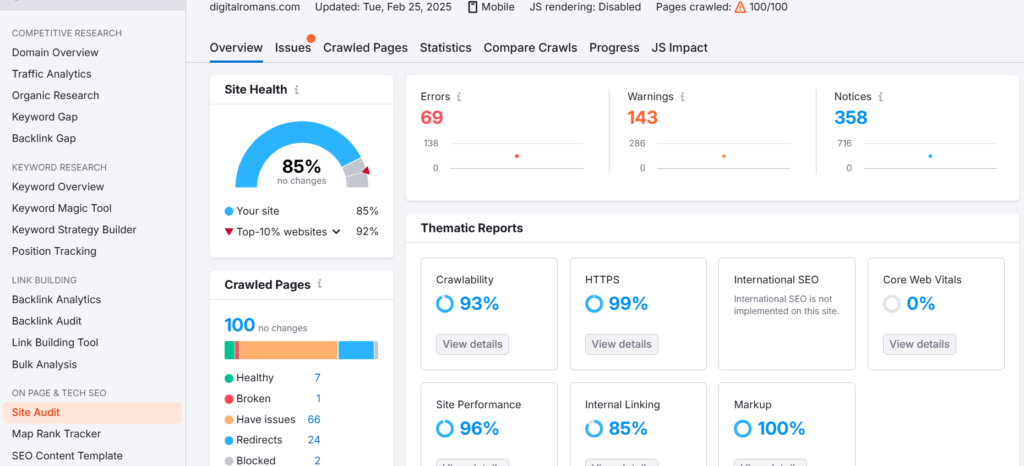Click the Redirects count 24
Screen dimensions: 1024x466
coord(314,440)
